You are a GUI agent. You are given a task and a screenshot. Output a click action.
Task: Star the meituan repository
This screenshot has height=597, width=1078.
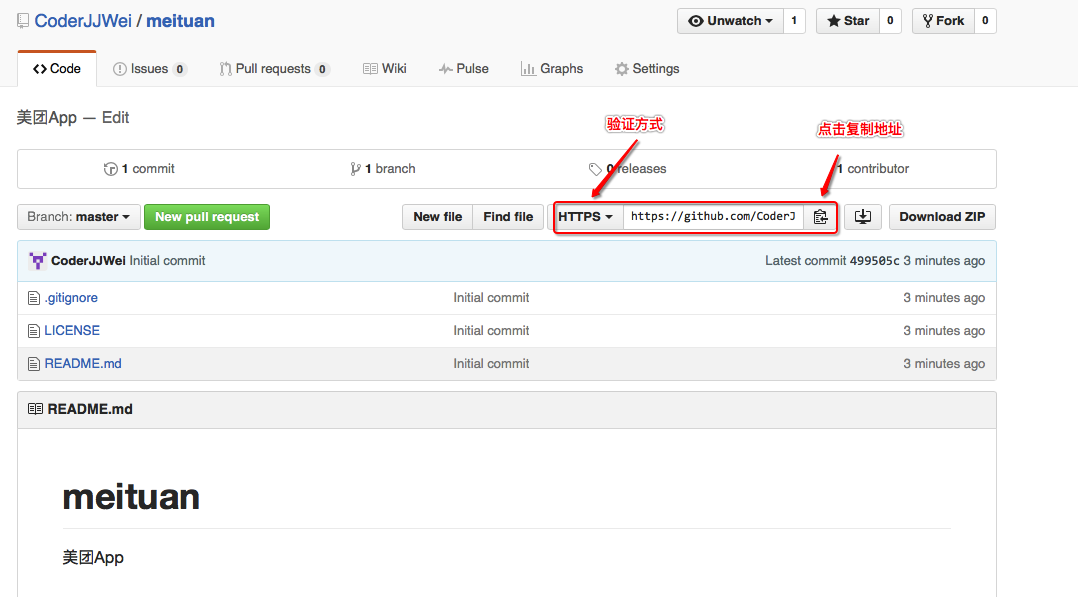(848, 21)
